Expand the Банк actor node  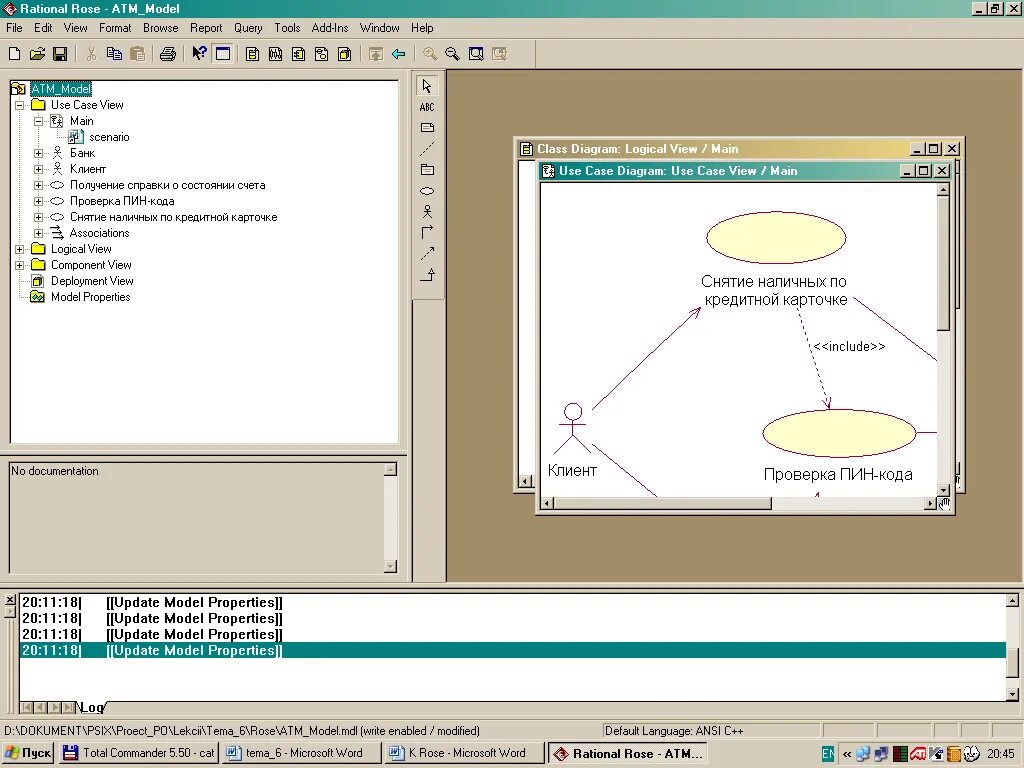(x=39, y=153)
